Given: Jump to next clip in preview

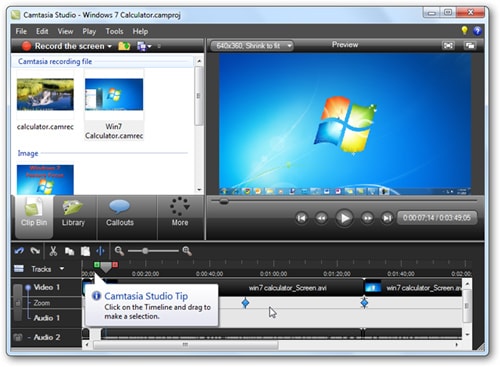Looking at the screenshot, I should [387, 218].
